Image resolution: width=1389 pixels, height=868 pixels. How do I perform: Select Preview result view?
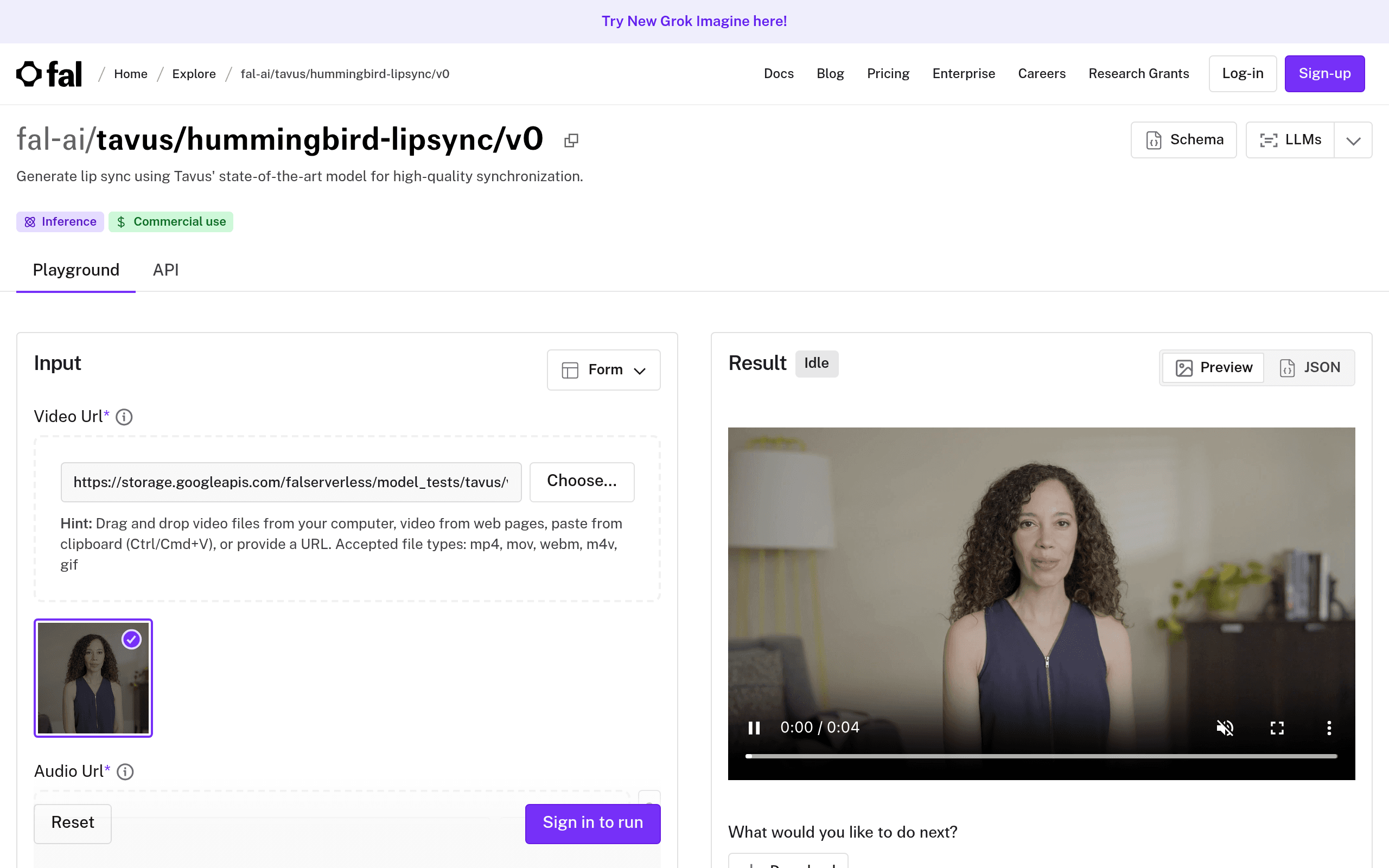(x=1214, y=367)
